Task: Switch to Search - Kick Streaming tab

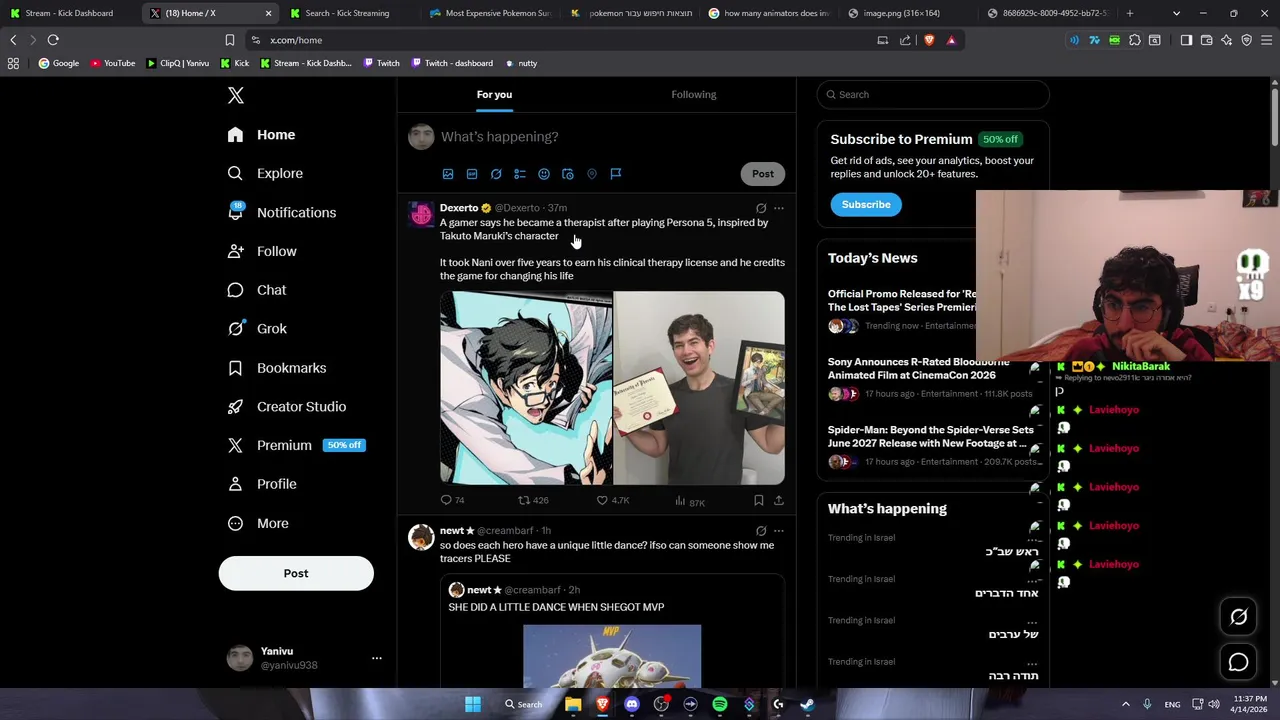Action: point(347,13)
